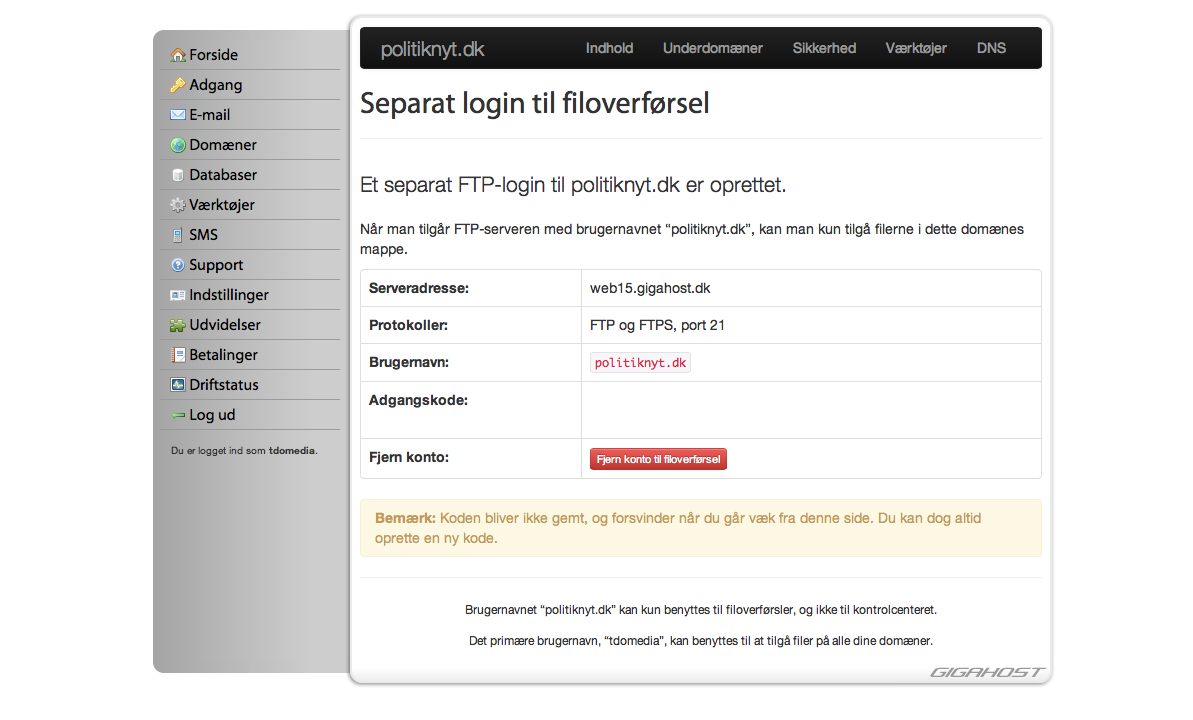The height and width of the screenshot is (720, 1193).
Task: Click the Værktøjer gear icon in sidebar
Action: [178, 205]
